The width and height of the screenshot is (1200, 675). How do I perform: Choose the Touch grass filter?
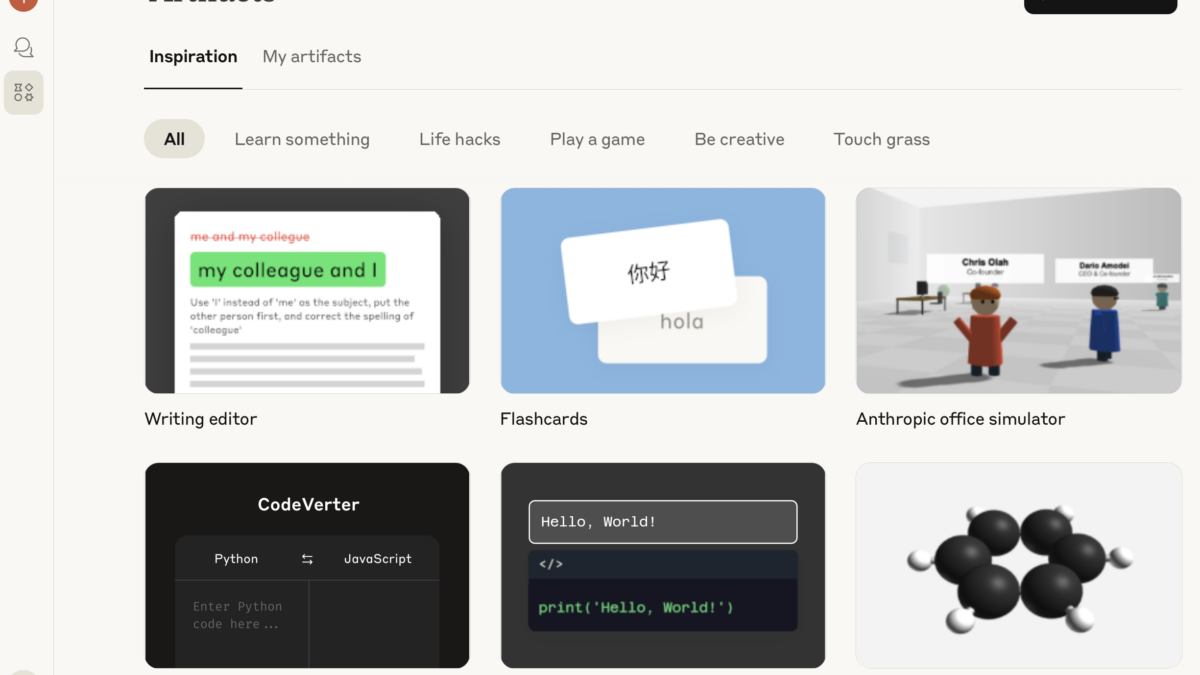pyautogui.click(x=881, y=139)
